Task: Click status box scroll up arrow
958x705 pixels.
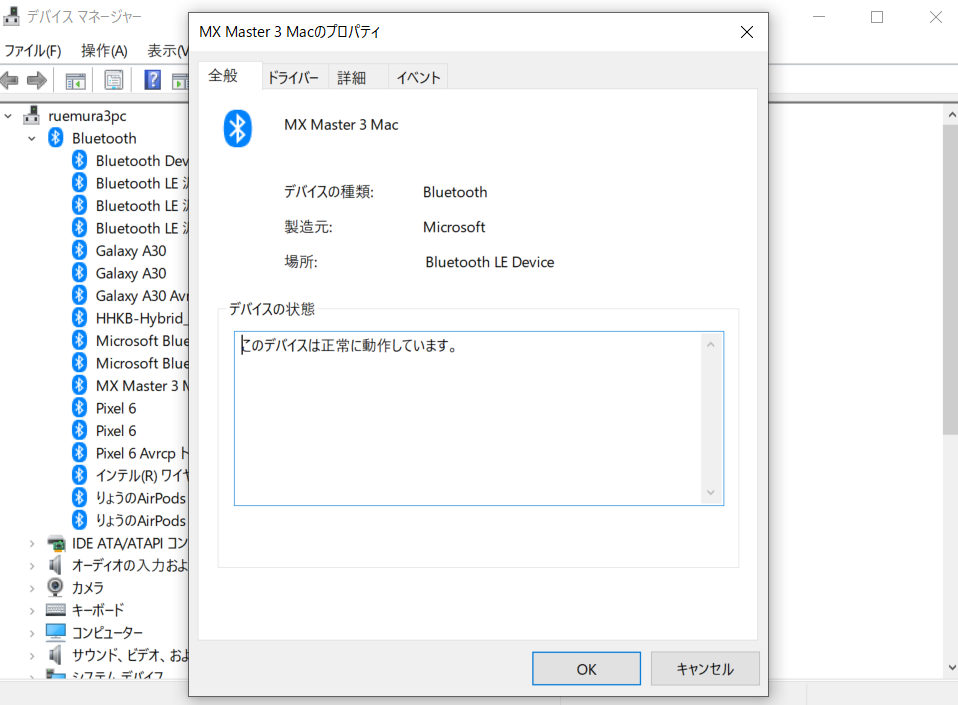Action: [x=711, y=345]
